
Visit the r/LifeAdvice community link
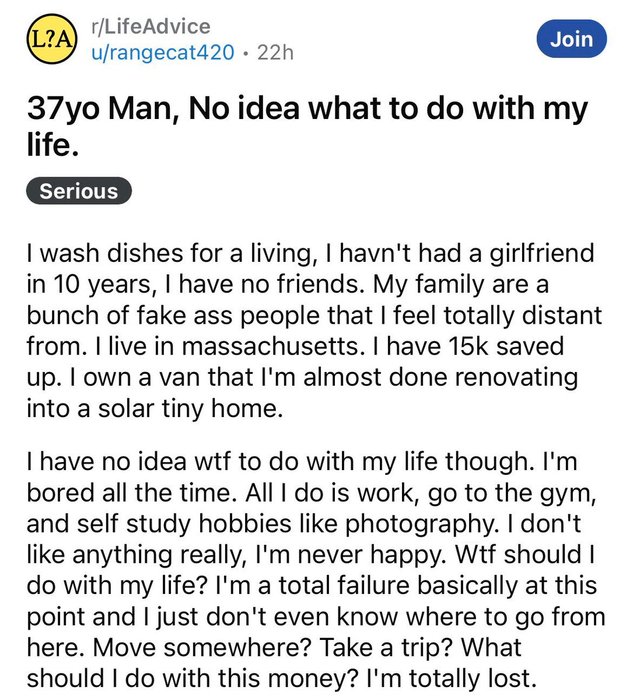tap(150, 26)
